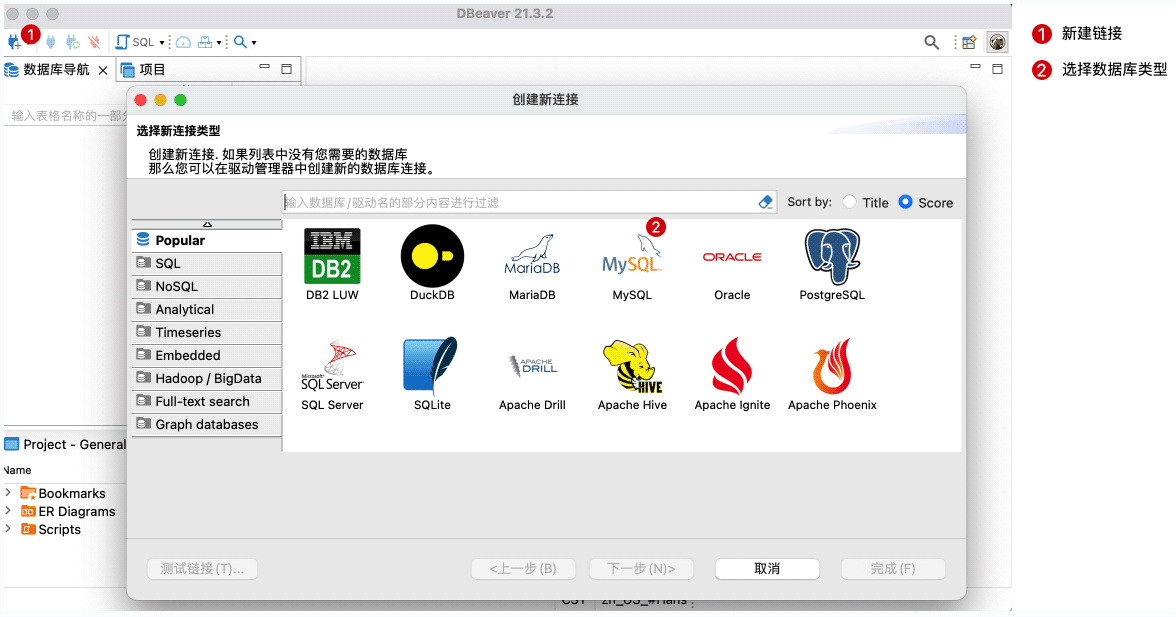The height and width of the screenshot is (617, 1176).
Task: Collapse the category list up arrow
Action: (207, 224)
